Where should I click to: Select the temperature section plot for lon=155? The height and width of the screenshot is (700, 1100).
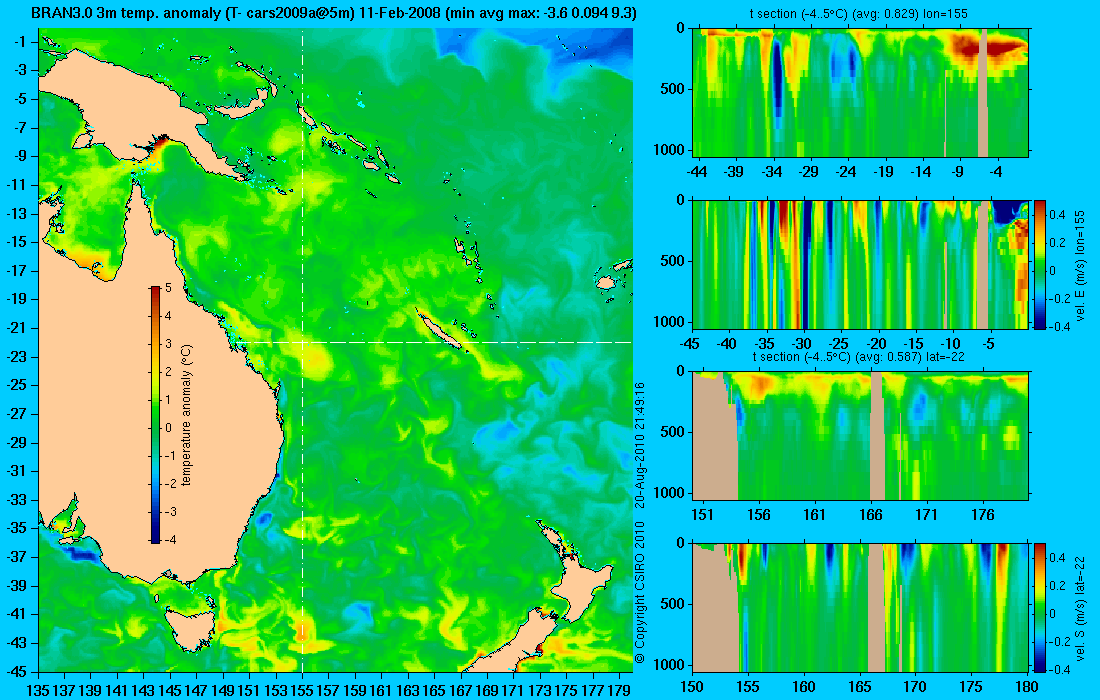(861, 93)
